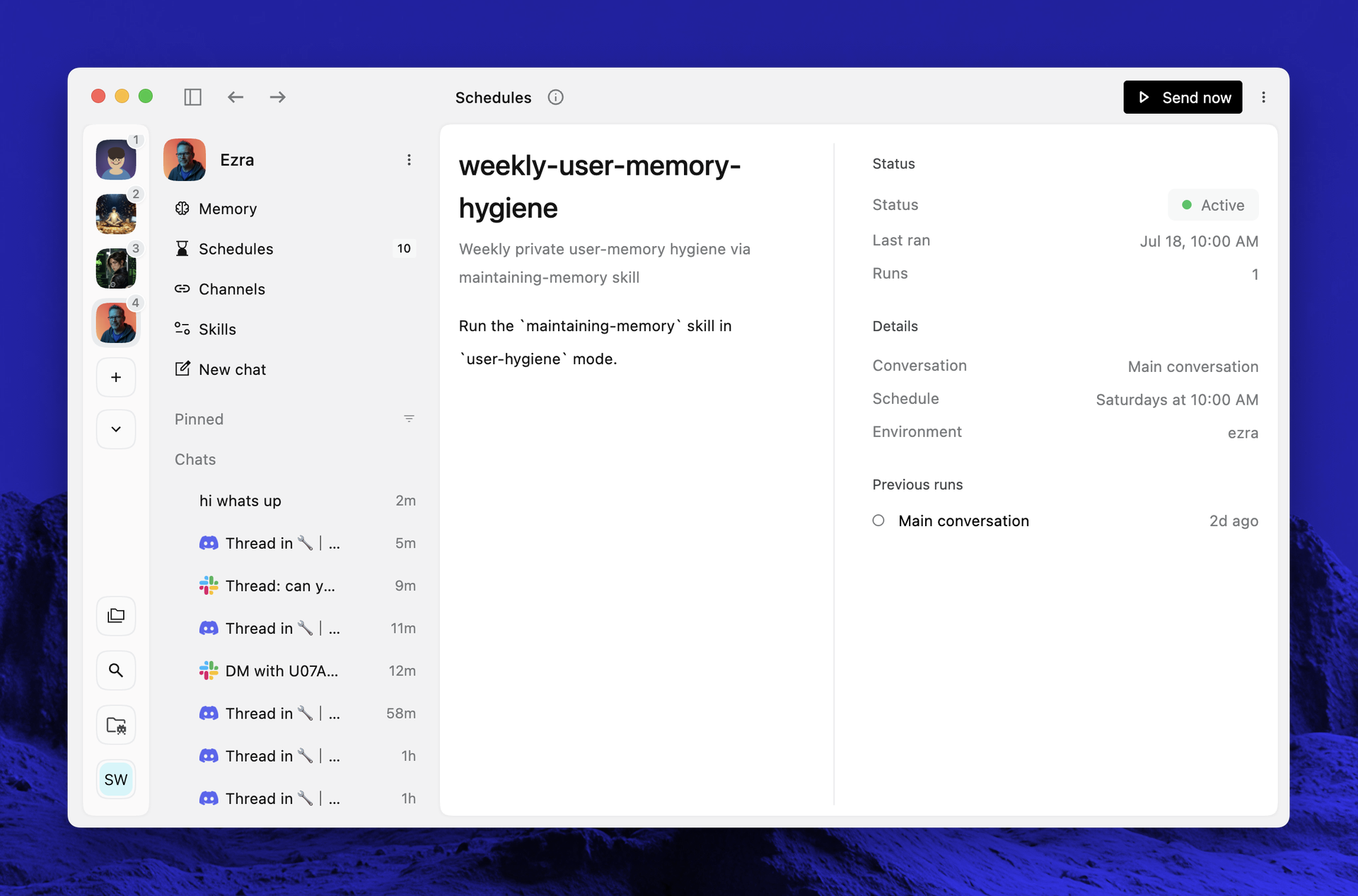Image resolution: width=1358 pixels, height=896 pixels.
Task: Open the top-right more options menu
Action: (1264, 97)
